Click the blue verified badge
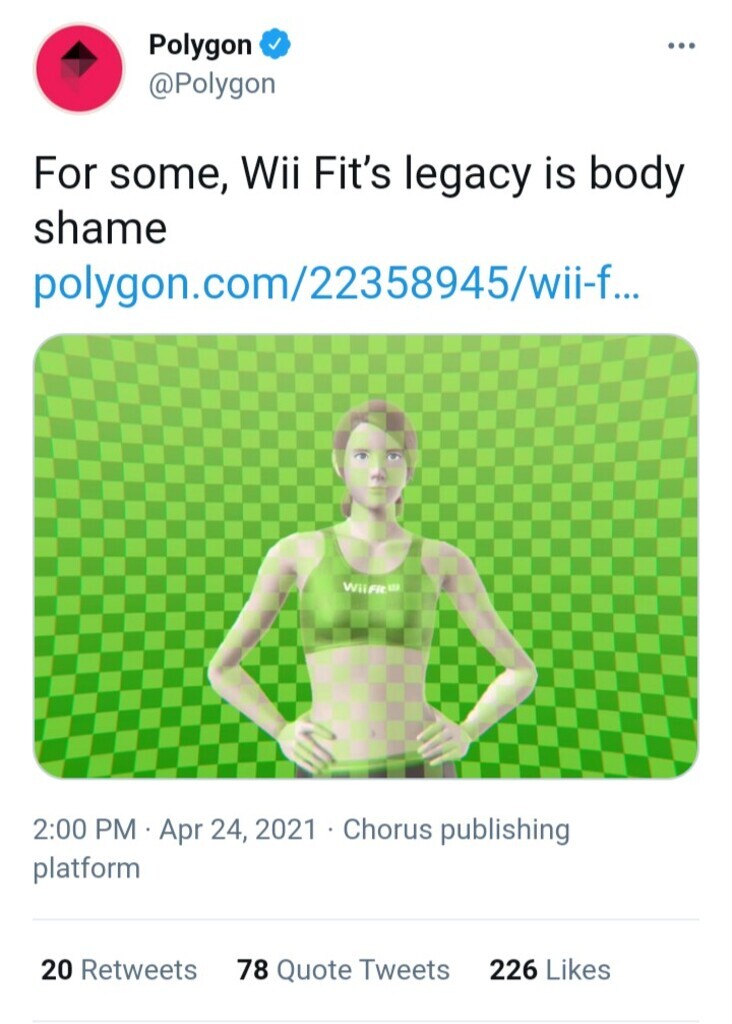 pos(275,44)
